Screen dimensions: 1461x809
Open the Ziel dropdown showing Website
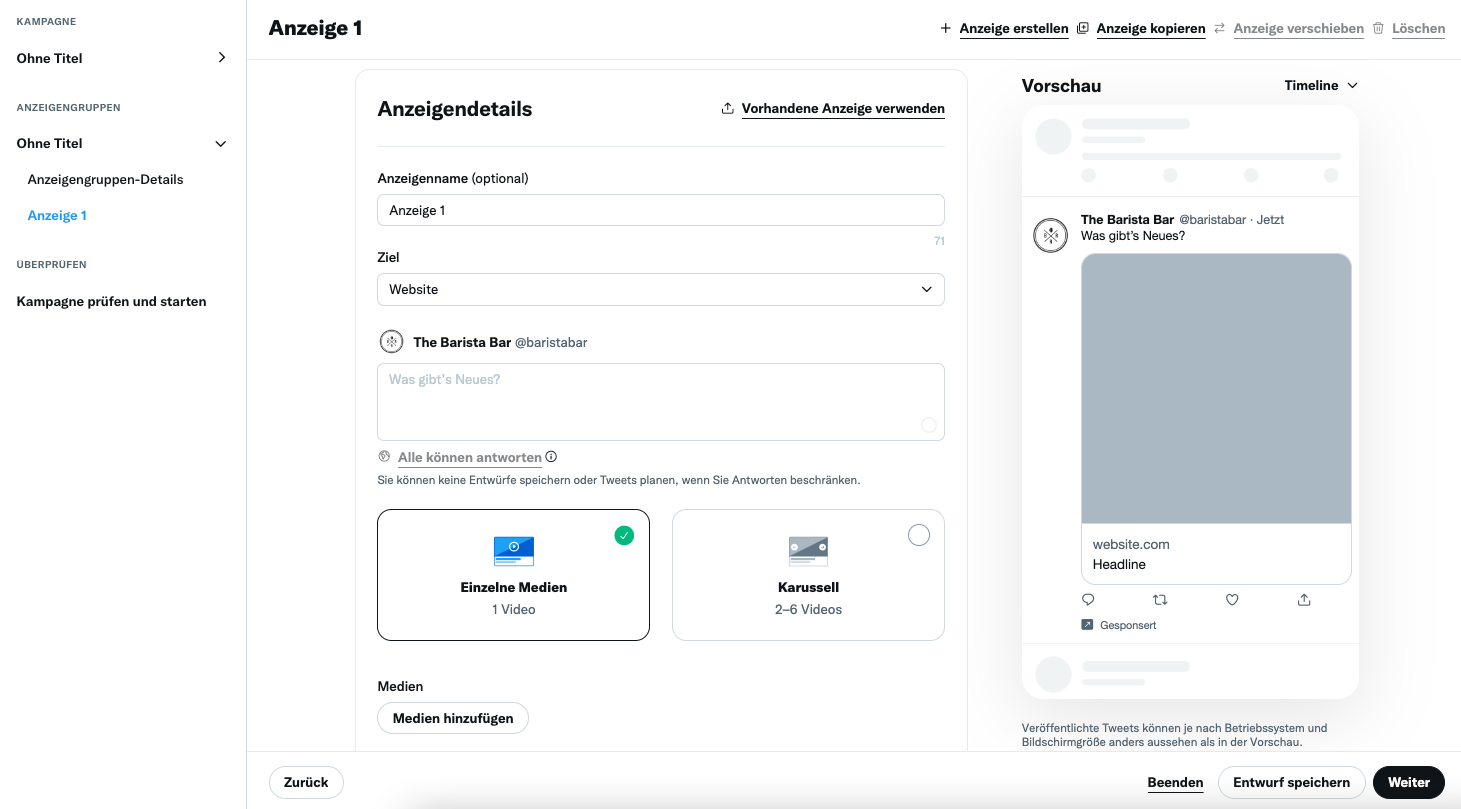pyautogui.click(x=661, y=289)
